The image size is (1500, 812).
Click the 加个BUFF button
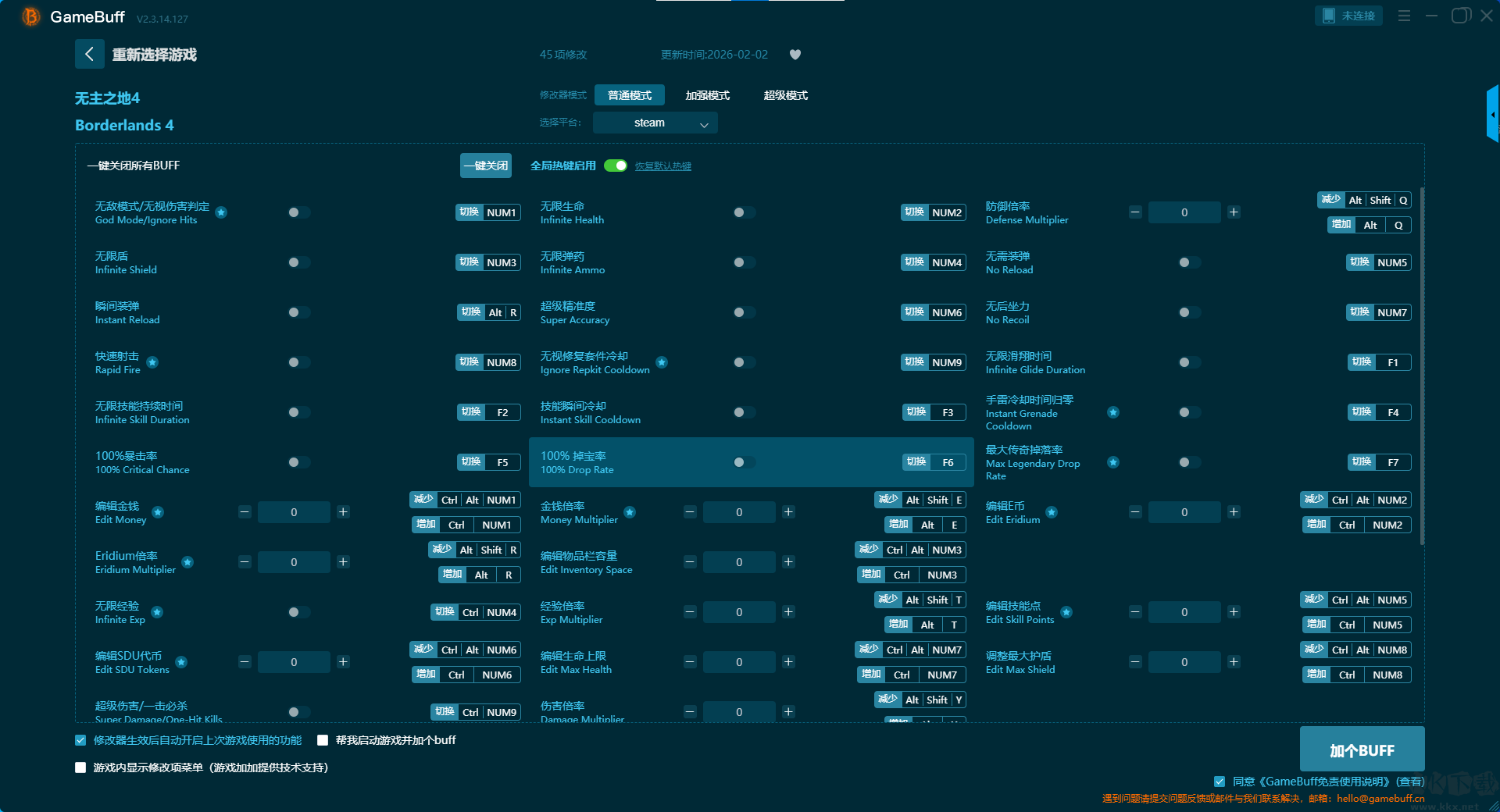(x=1362, y=750)
